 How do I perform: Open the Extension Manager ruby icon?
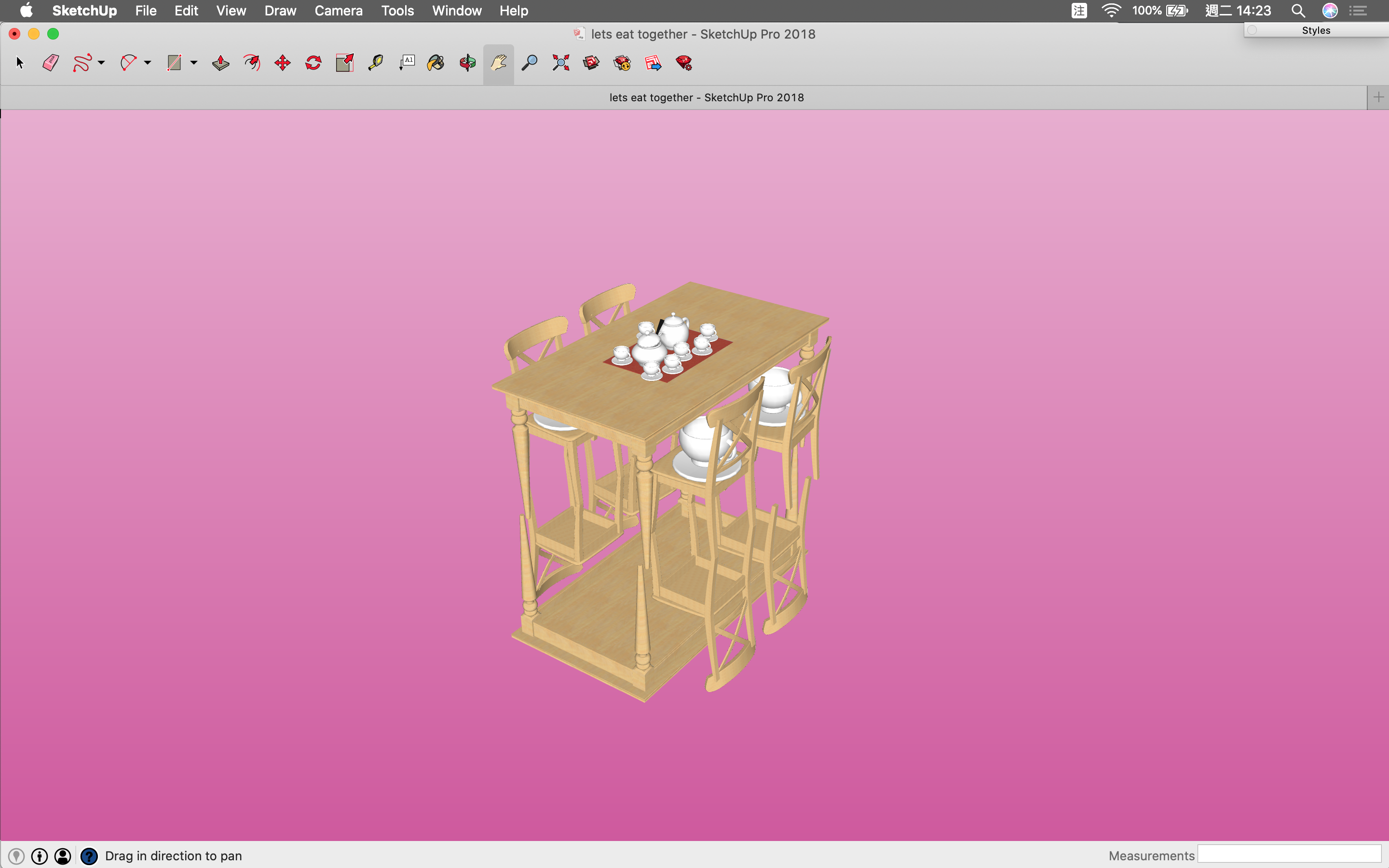[683, 63]
